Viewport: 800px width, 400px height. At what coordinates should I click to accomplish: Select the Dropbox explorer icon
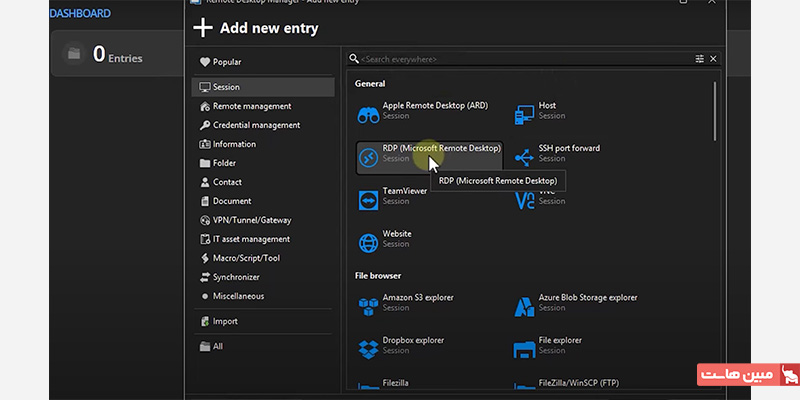click(367, 349)
